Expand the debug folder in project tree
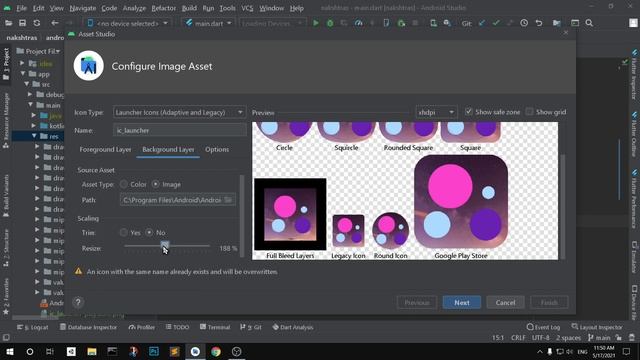 [x=30, y=94]
